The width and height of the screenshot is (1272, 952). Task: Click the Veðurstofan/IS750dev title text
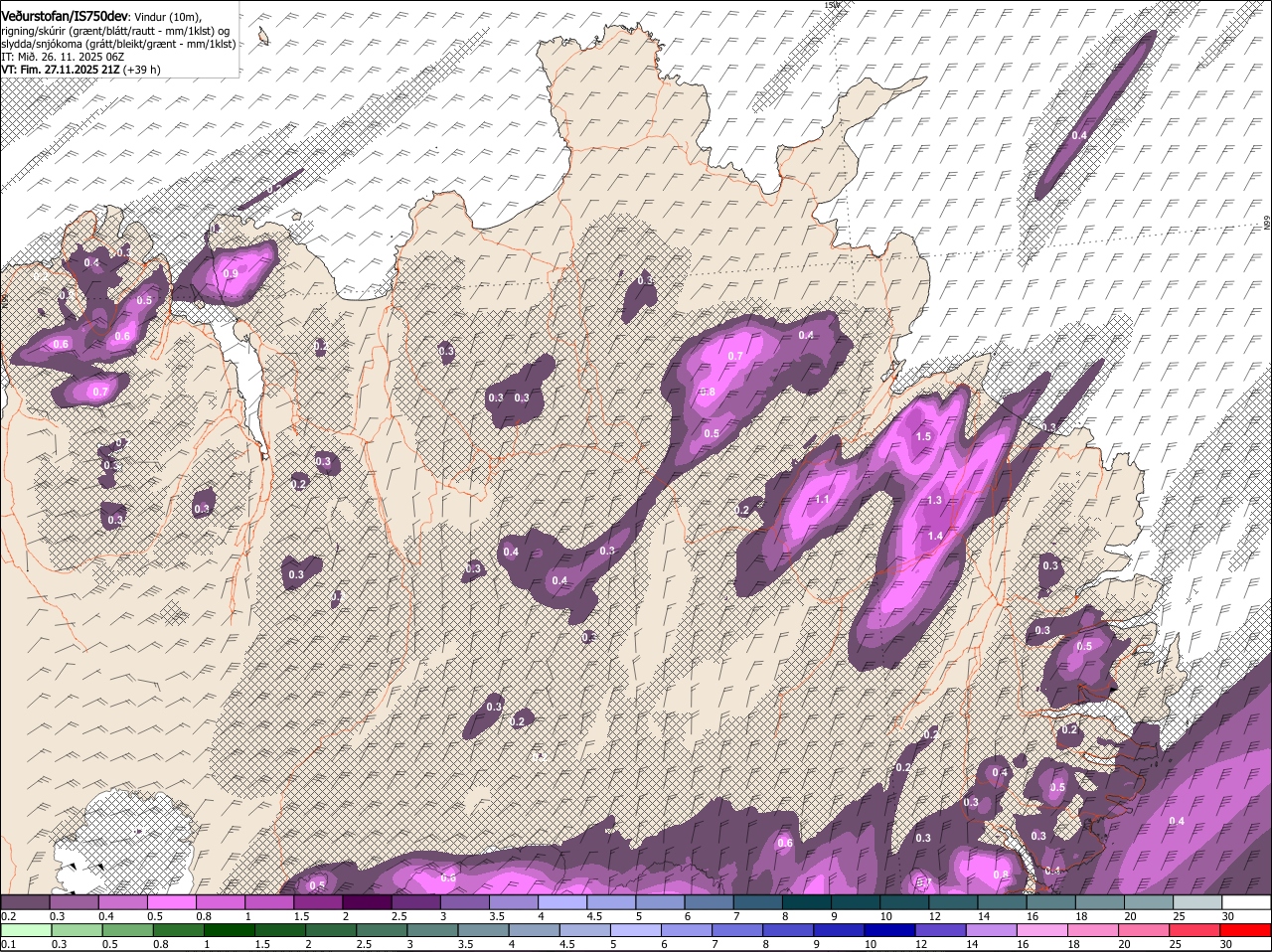(65, 16)
